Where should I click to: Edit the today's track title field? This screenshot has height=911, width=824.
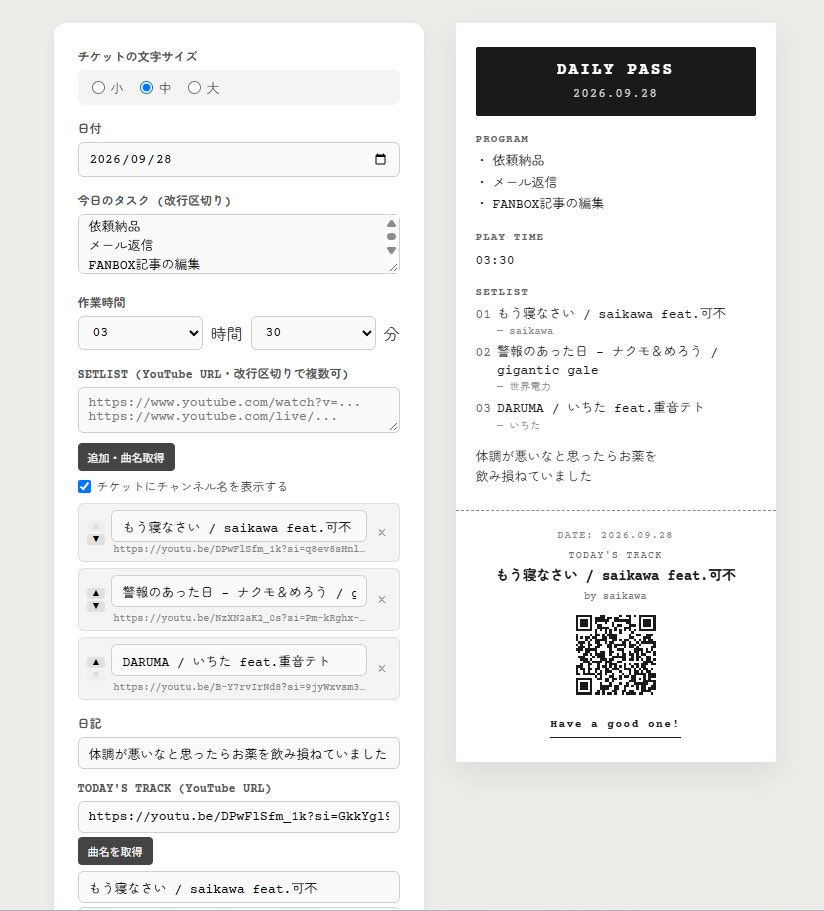239,887
